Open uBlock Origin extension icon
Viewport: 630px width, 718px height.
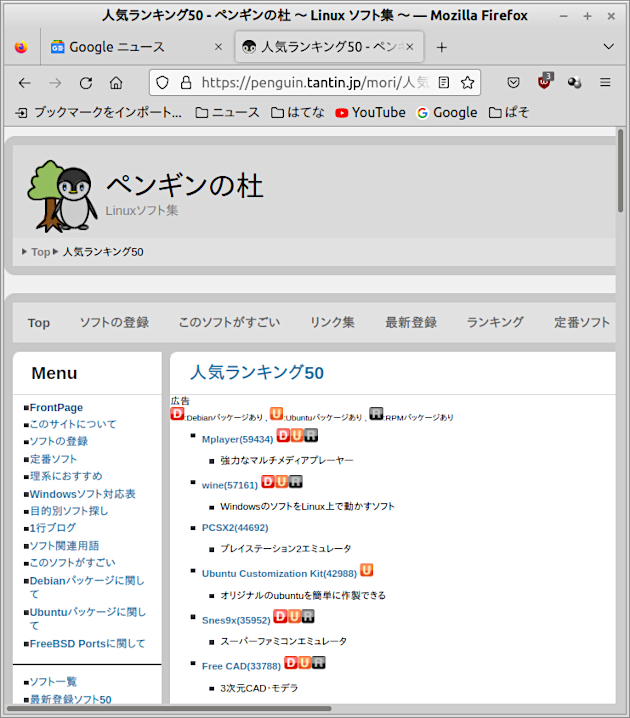coord(545,81)
